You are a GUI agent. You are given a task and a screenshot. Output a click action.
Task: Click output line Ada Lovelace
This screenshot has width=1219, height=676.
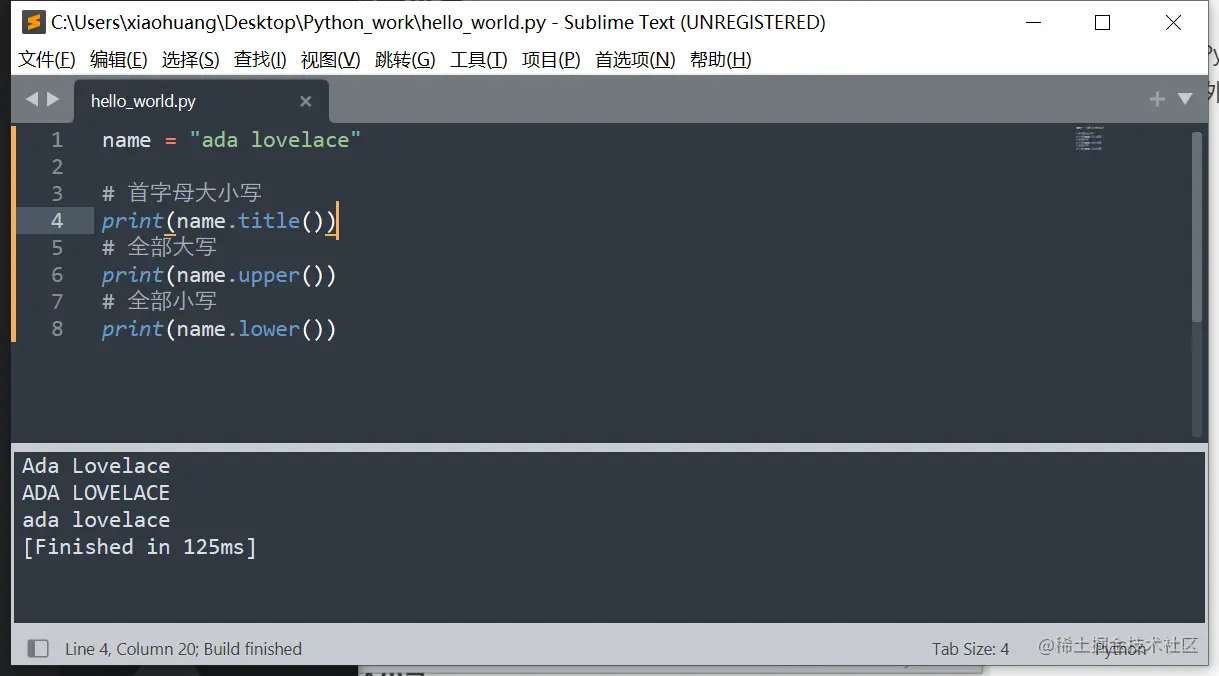96,466
